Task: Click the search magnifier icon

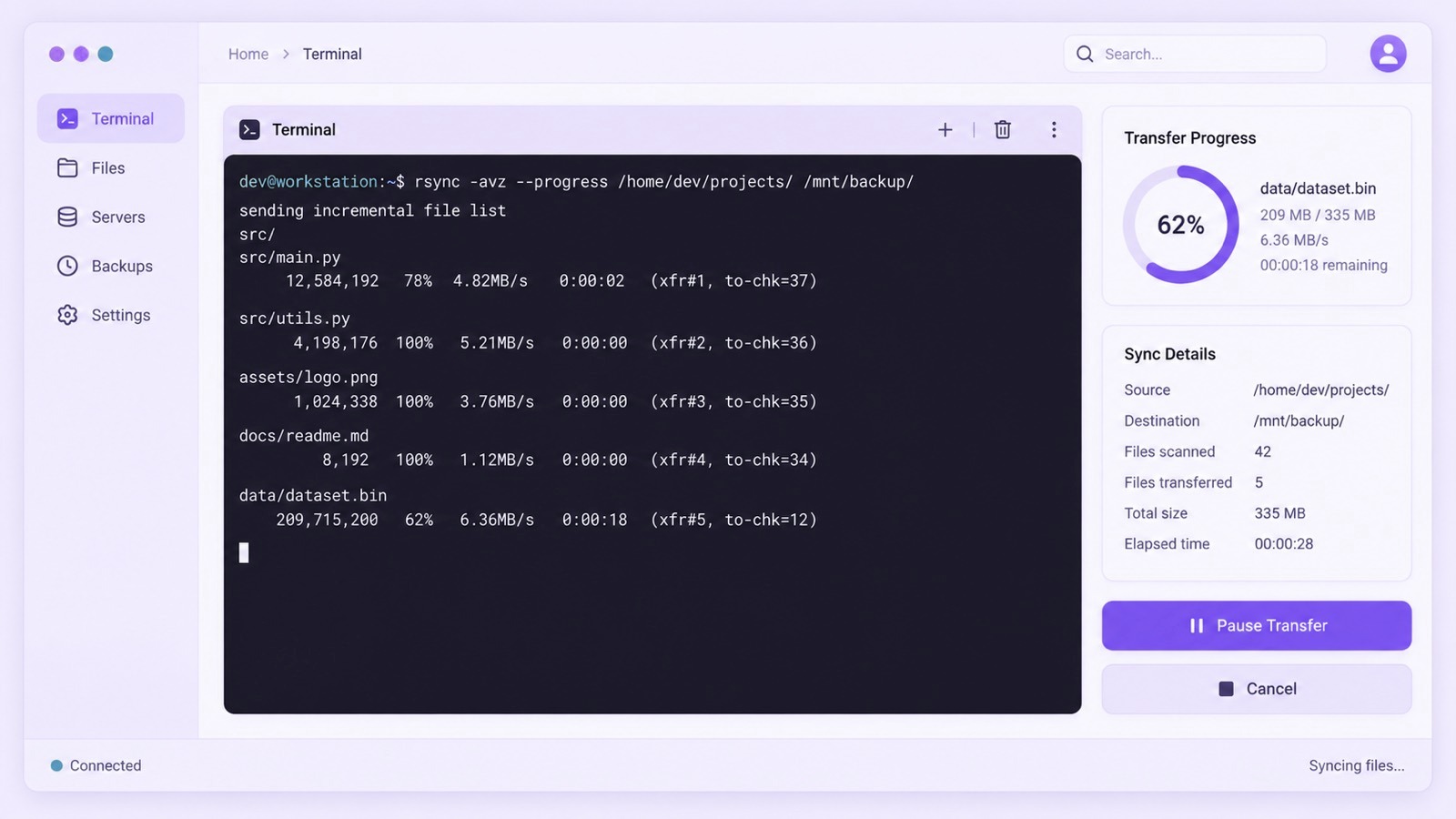Action: [x=1085, y=54]
